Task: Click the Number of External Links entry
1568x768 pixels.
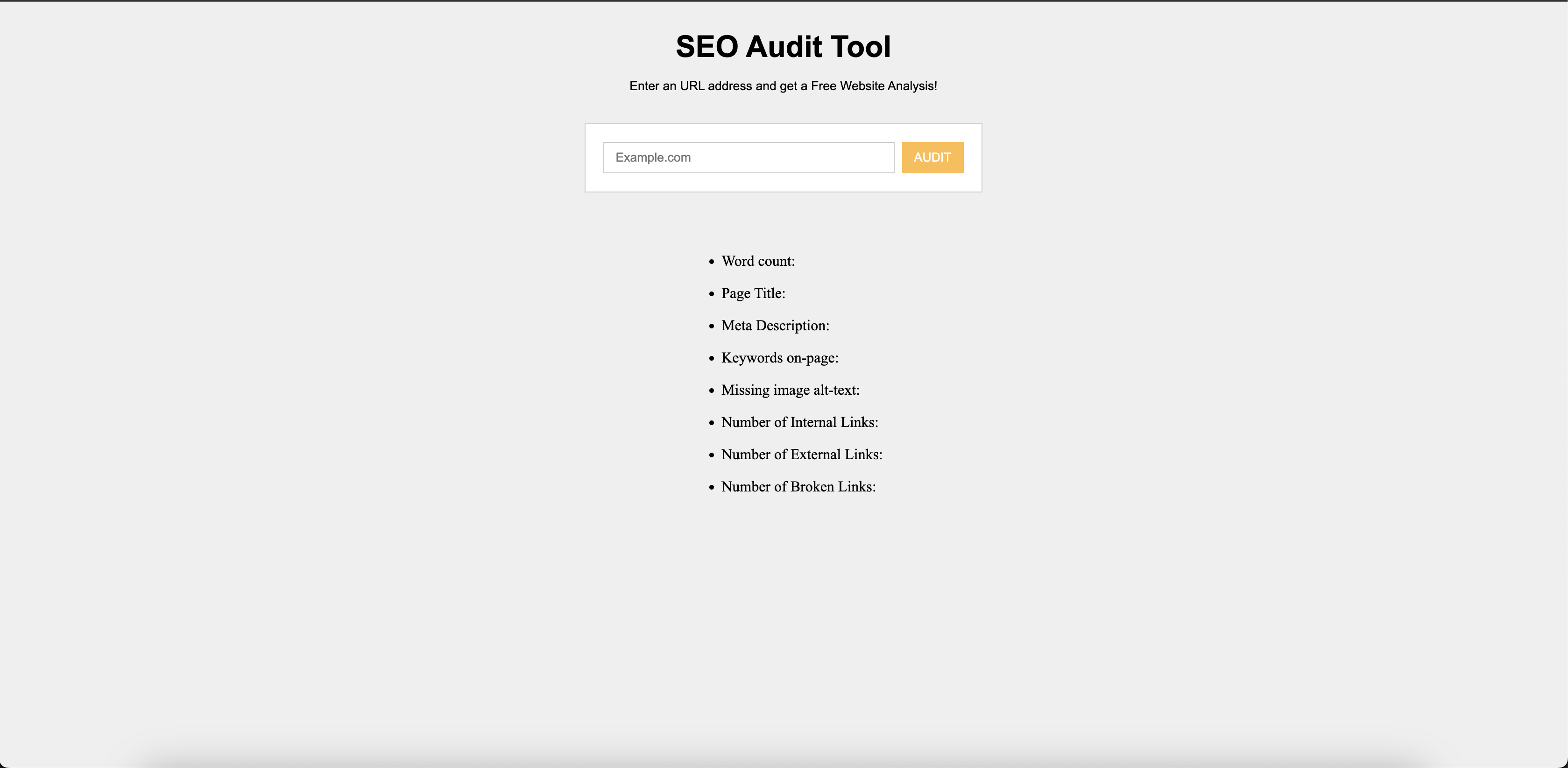Action: (802, 455)
